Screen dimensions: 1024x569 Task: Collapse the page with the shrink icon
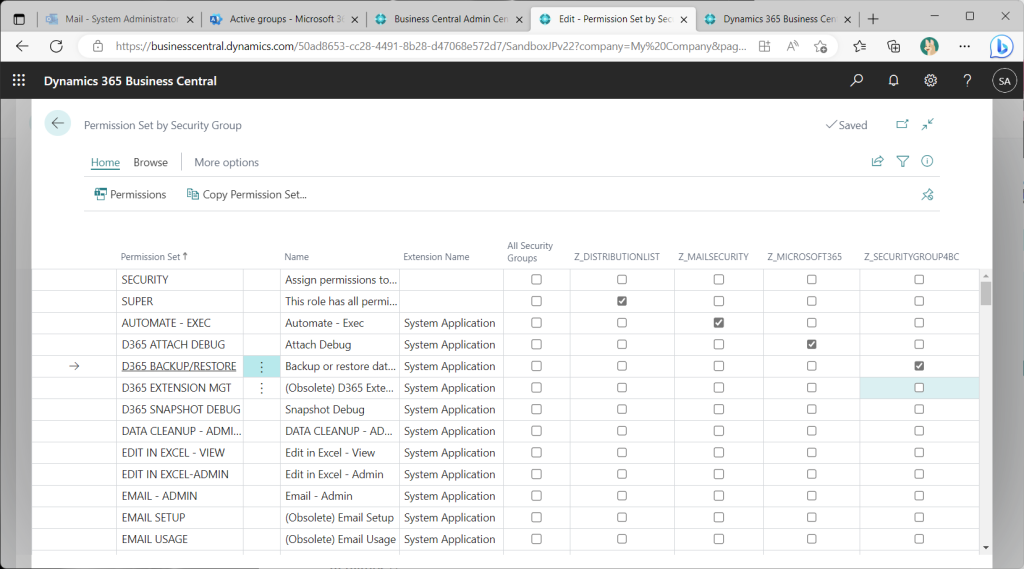pyautogui.click(x=927, y=124)
